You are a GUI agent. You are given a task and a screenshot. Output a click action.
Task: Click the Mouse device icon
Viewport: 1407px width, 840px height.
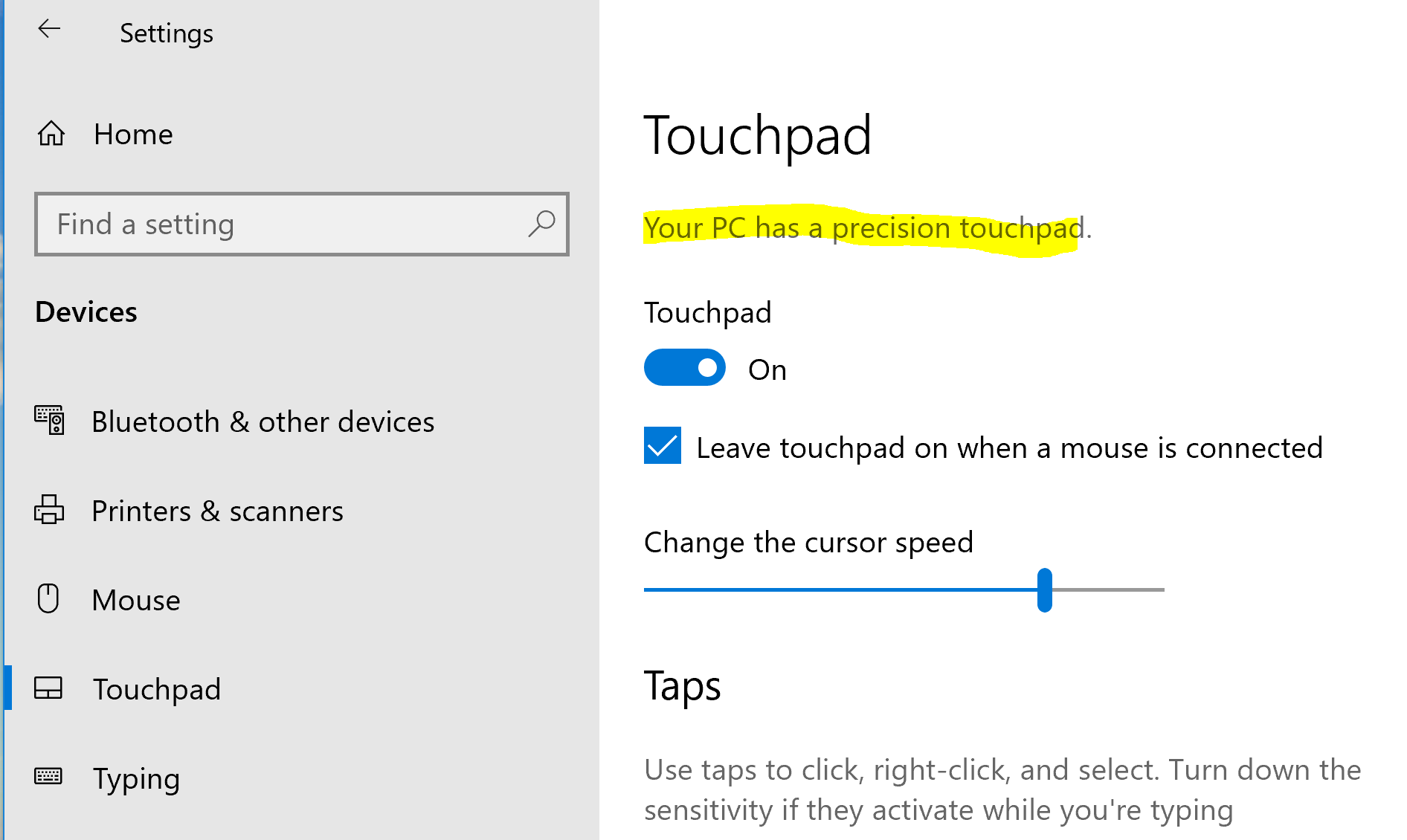(48, 599)
